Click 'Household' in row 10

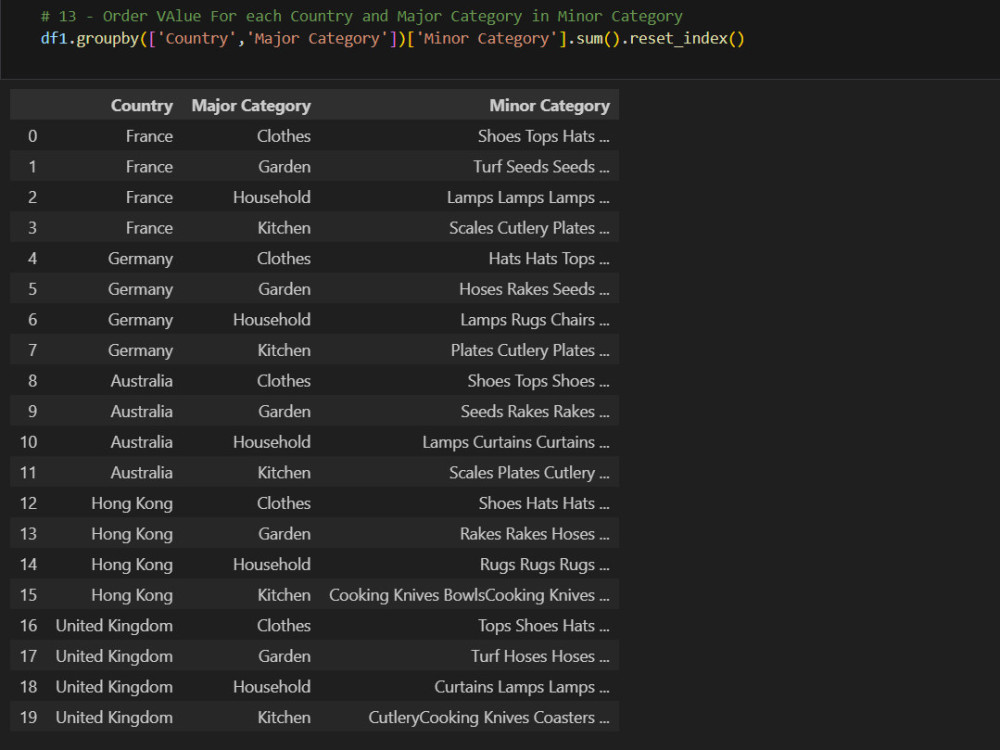272,442
